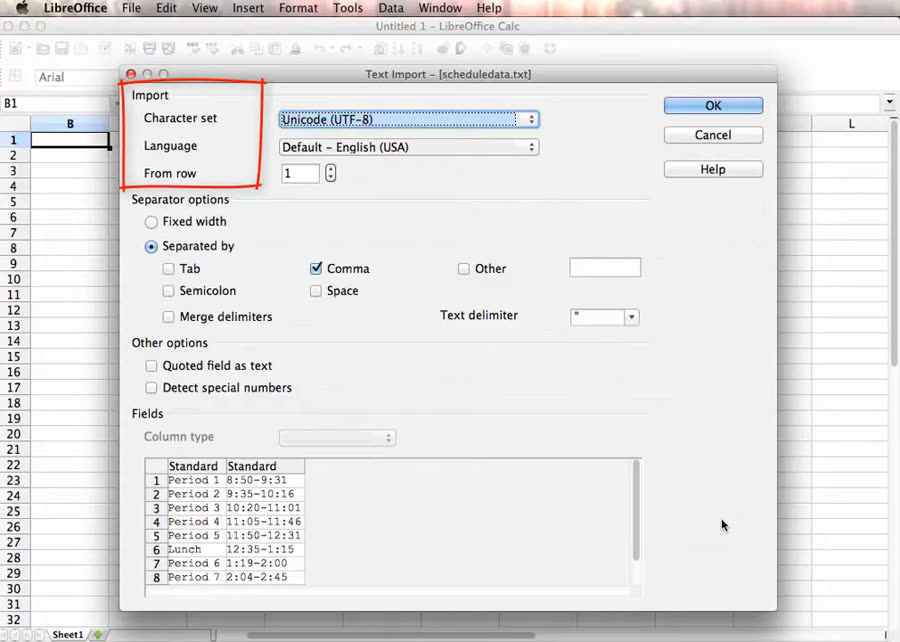Click the spreadsheet horizontal scrollbar
Image resolution: width=900 pixels, height=642 pixels.
tap(390, 635)
